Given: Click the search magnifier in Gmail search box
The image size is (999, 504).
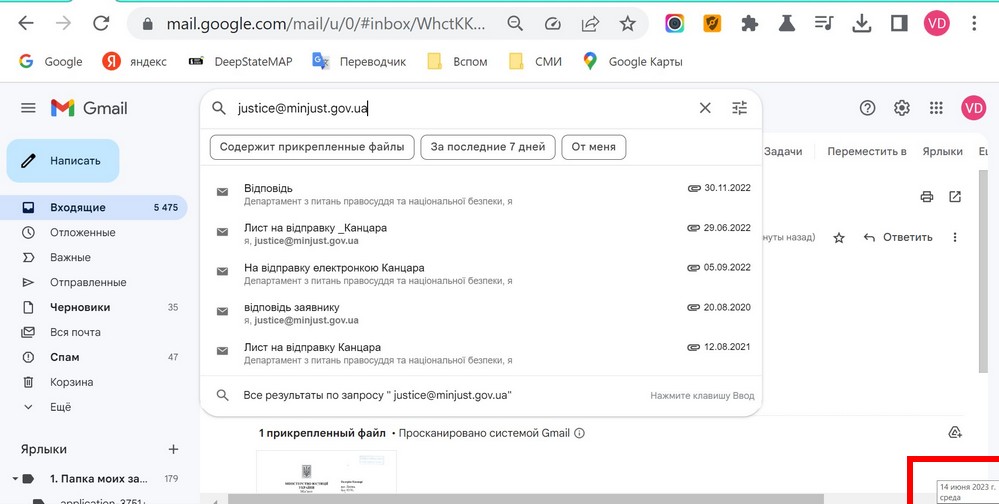Looking at the screenshot, I should [x=219, y=108].
